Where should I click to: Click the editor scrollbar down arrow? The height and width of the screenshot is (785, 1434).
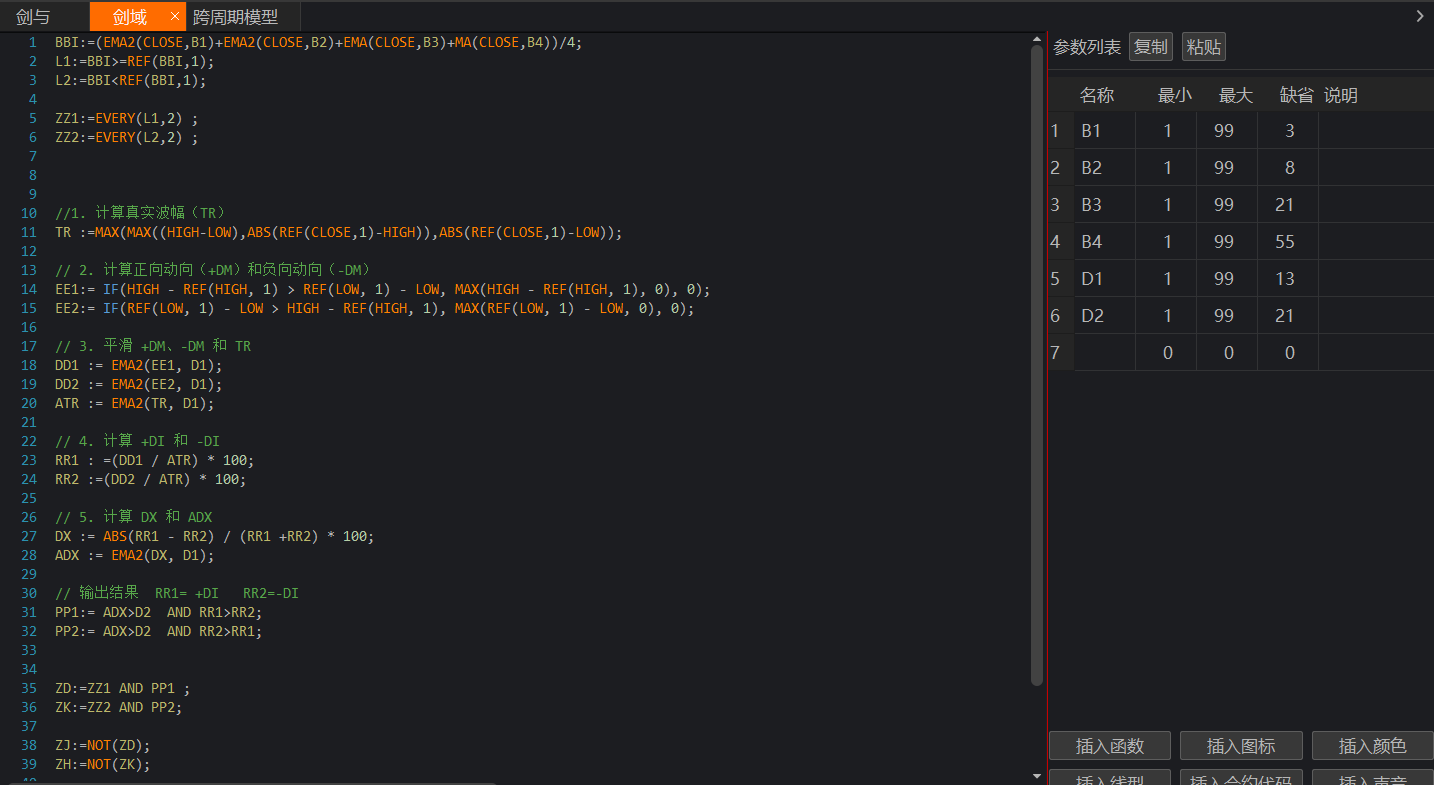[x=1036, y=775]
